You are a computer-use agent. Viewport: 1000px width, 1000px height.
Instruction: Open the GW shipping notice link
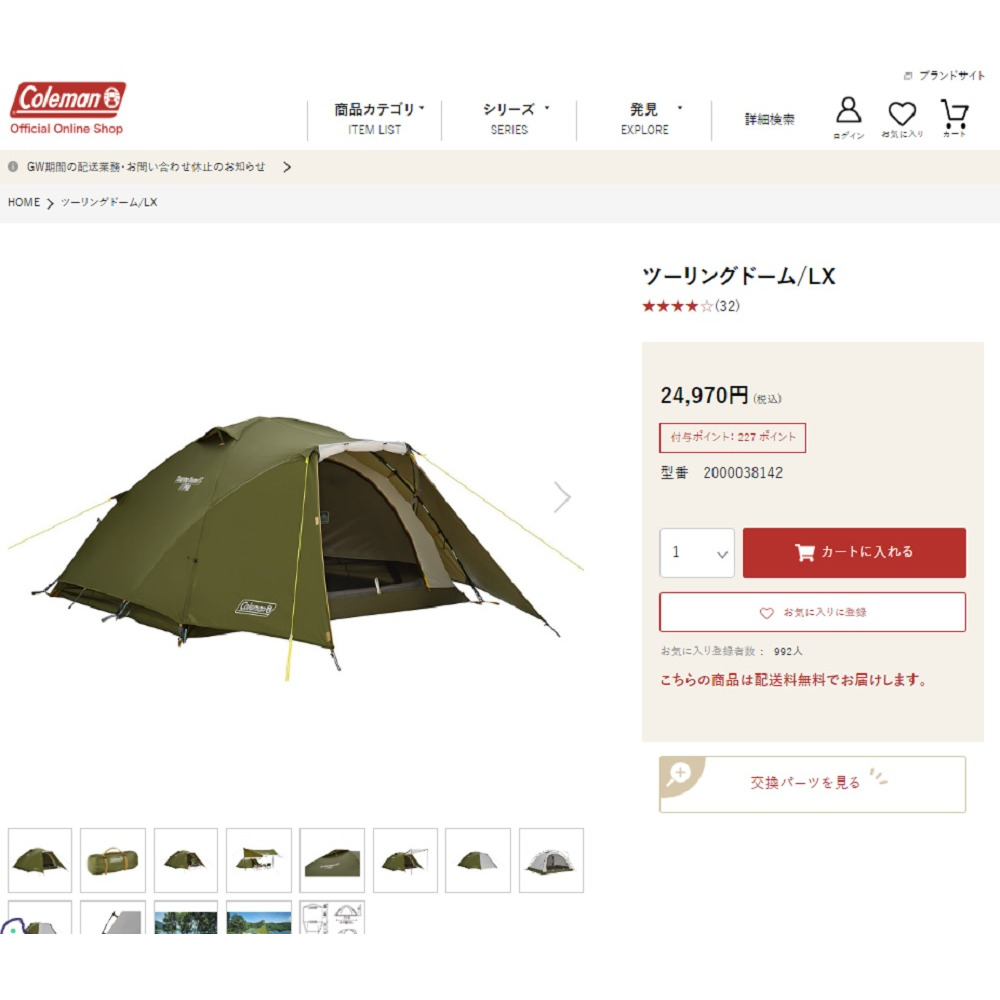pos(145,166)
